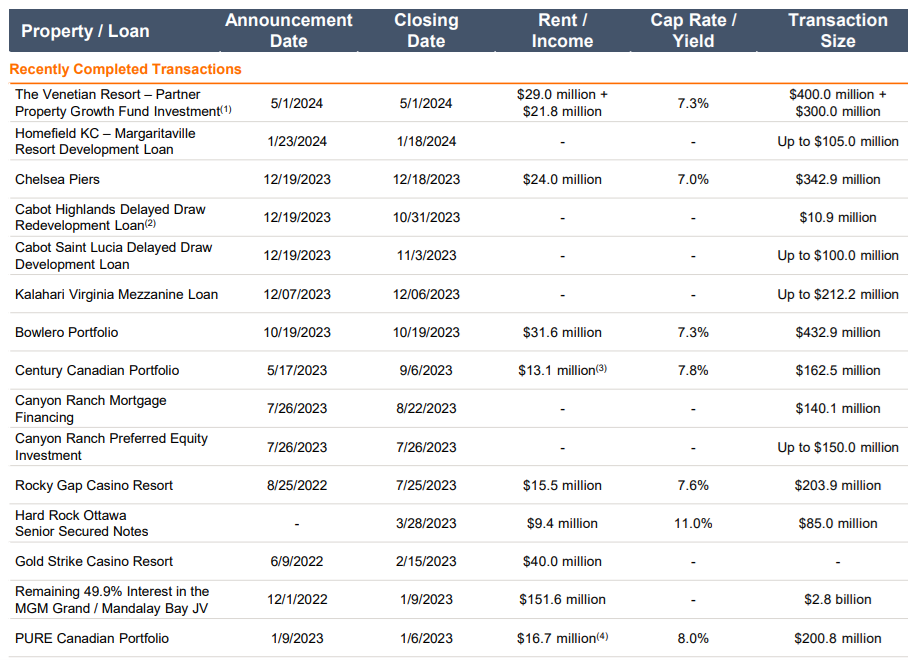This screenshot has height=660, width=908.
Task: Click the '7.6%' cap rate
Action: (x=693, y=485)
